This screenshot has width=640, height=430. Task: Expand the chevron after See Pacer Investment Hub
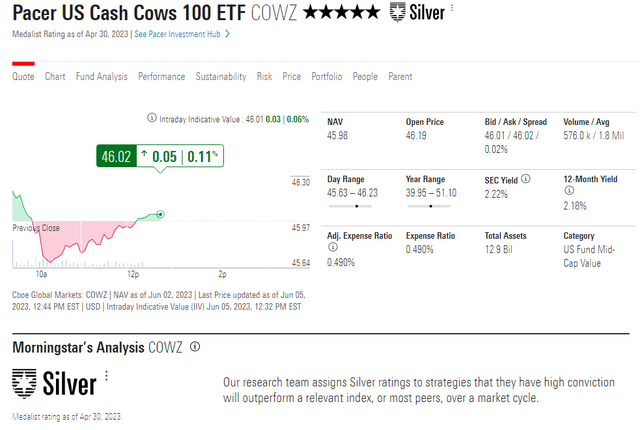(228, 34)
